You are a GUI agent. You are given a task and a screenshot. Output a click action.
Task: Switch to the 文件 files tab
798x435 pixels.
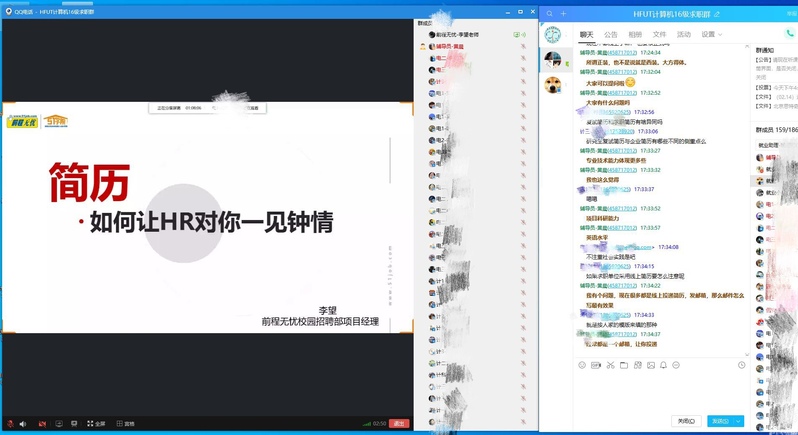[x=659, y=34]
